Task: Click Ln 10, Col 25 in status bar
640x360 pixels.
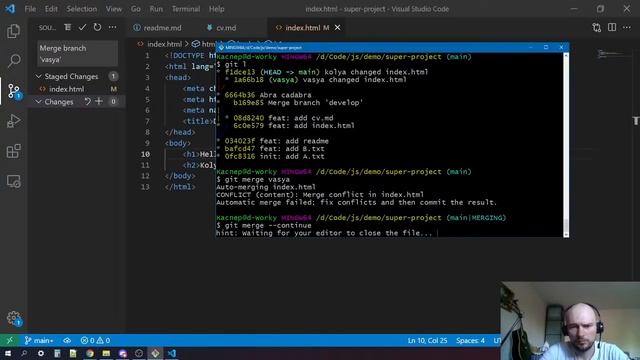Action: tap(427, 340)
